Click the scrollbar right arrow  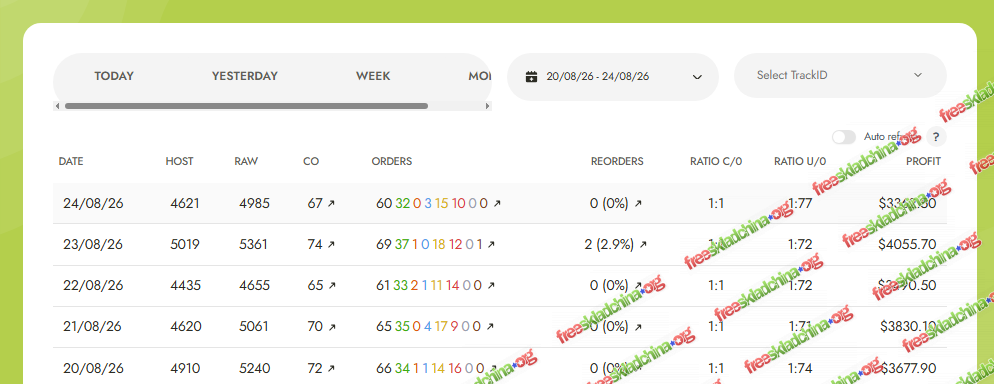487,106
